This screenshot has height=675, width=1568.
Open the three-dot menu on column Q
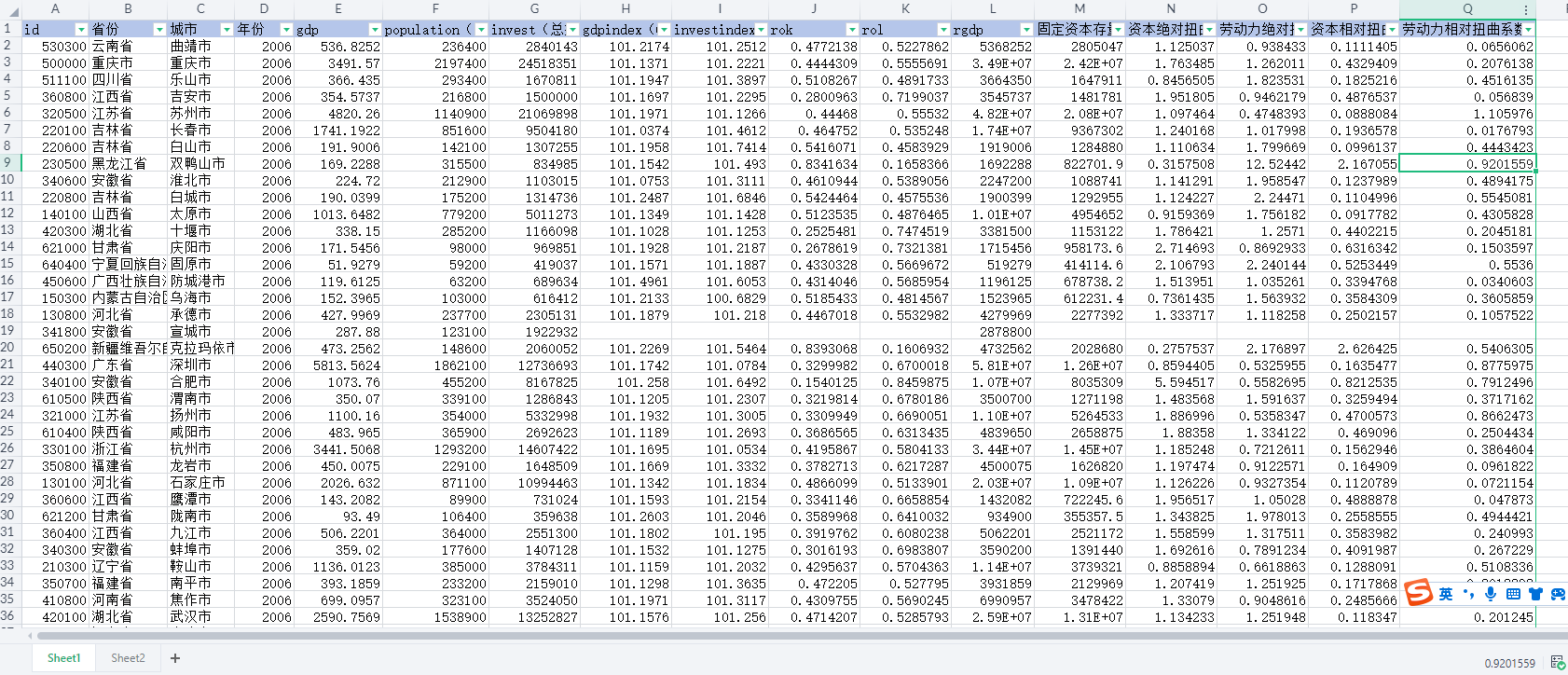1526,9
